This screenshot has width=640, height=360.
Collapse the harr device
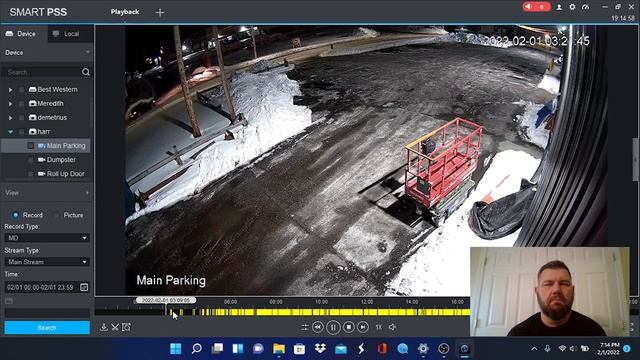click(x=11, y=132)
